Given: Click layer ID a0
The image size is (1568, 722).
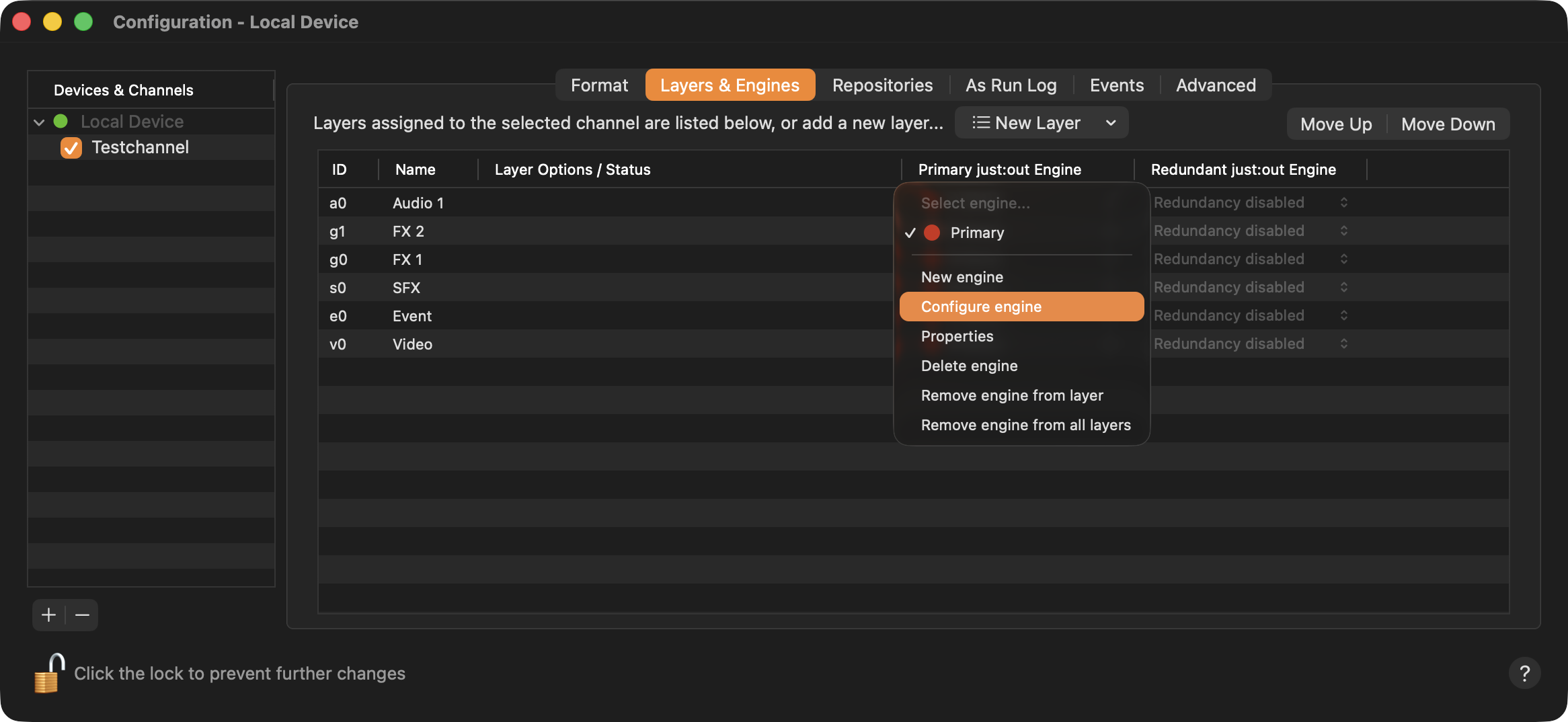Looking at the screenshot, I should coord(338,203).
